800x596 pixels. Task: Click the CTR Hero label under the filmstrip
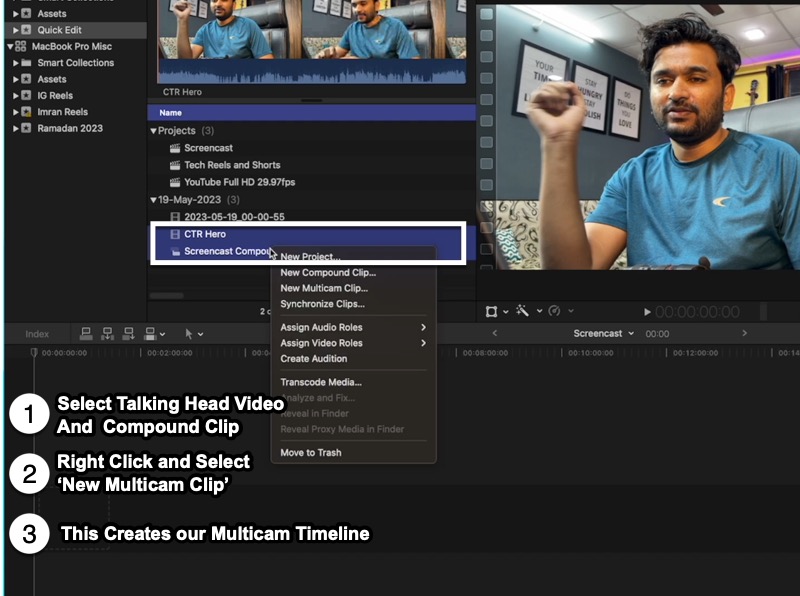pyautogui.click(x=182, y=92)
